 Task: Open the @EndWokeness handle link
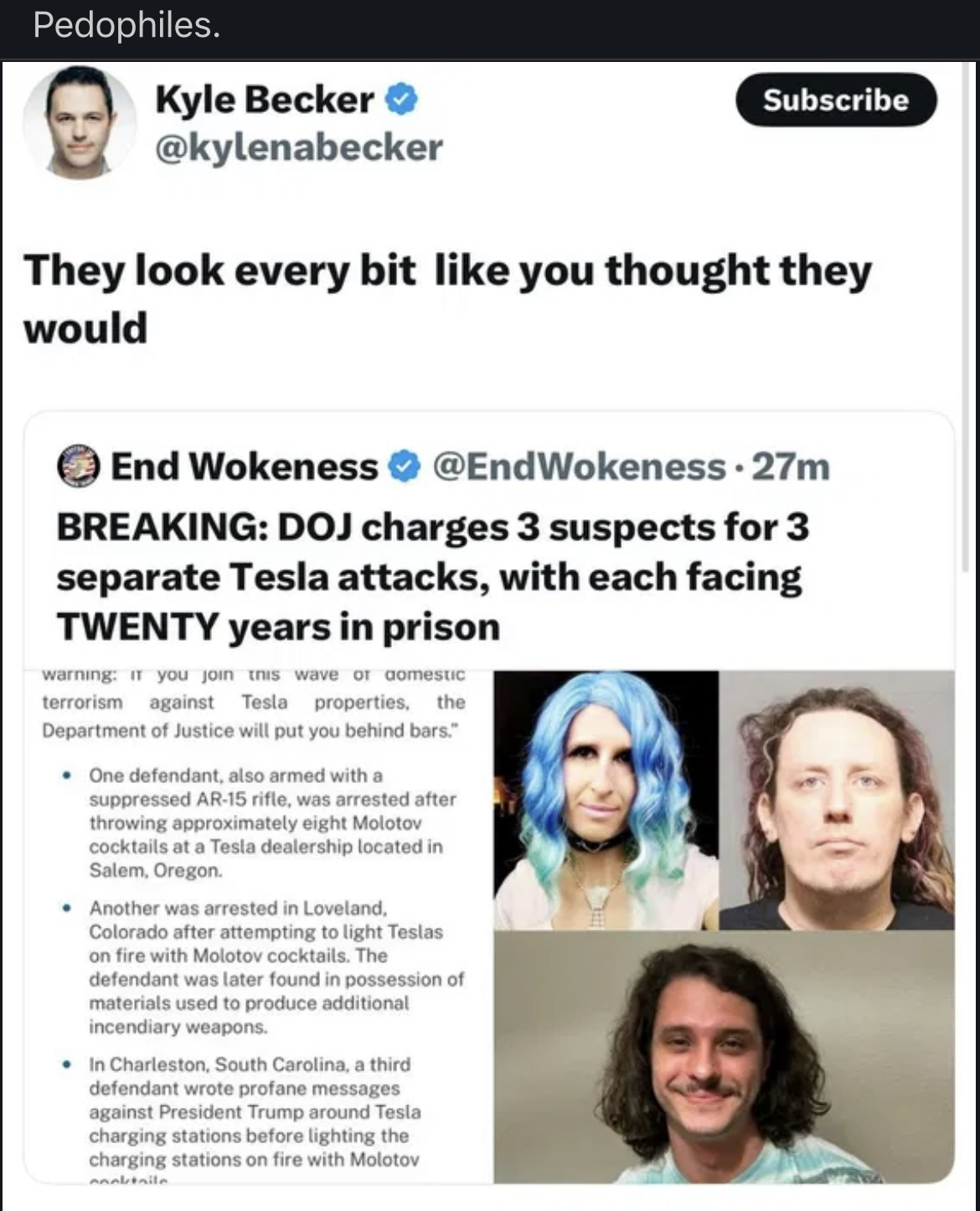[579, 466]
